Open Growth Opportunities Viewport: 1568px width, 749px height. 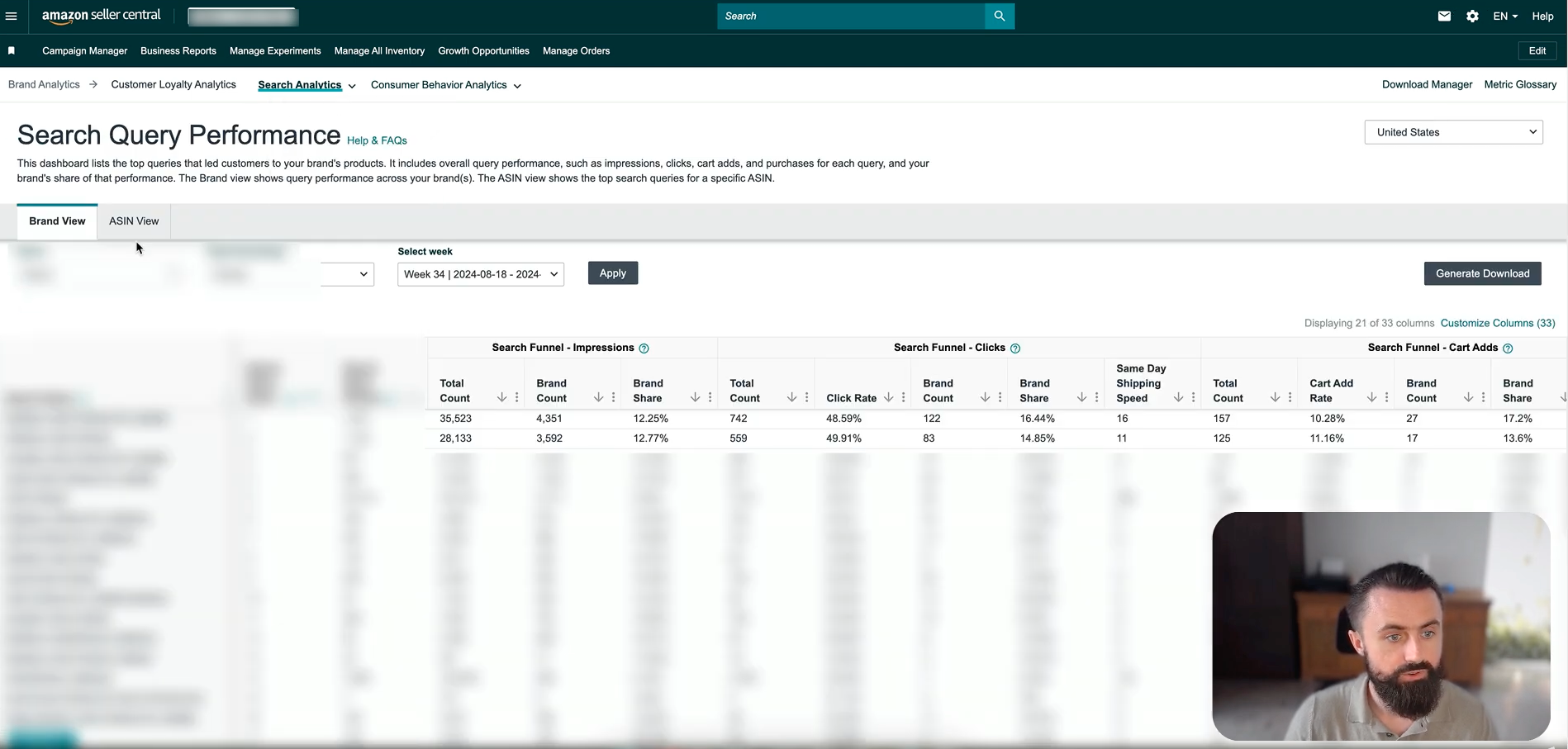point(483,50)
